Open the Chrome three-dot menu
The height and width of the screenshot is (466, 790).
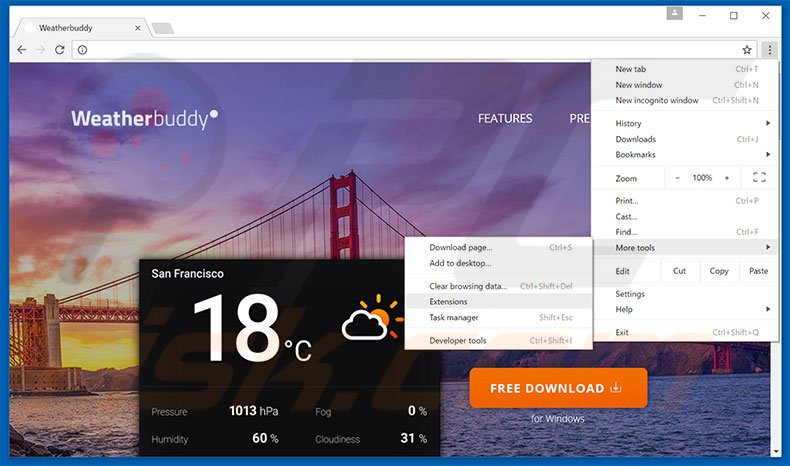(x=768, y=49)
